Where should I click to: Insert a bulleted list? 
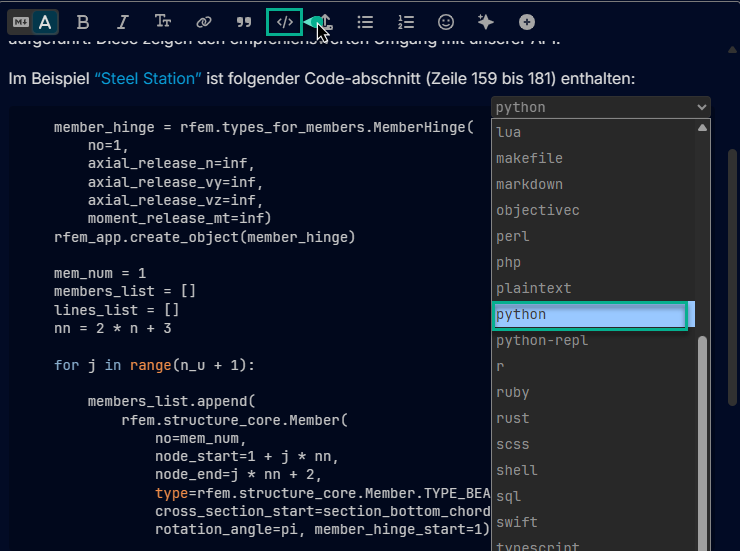tap(366, 21)
